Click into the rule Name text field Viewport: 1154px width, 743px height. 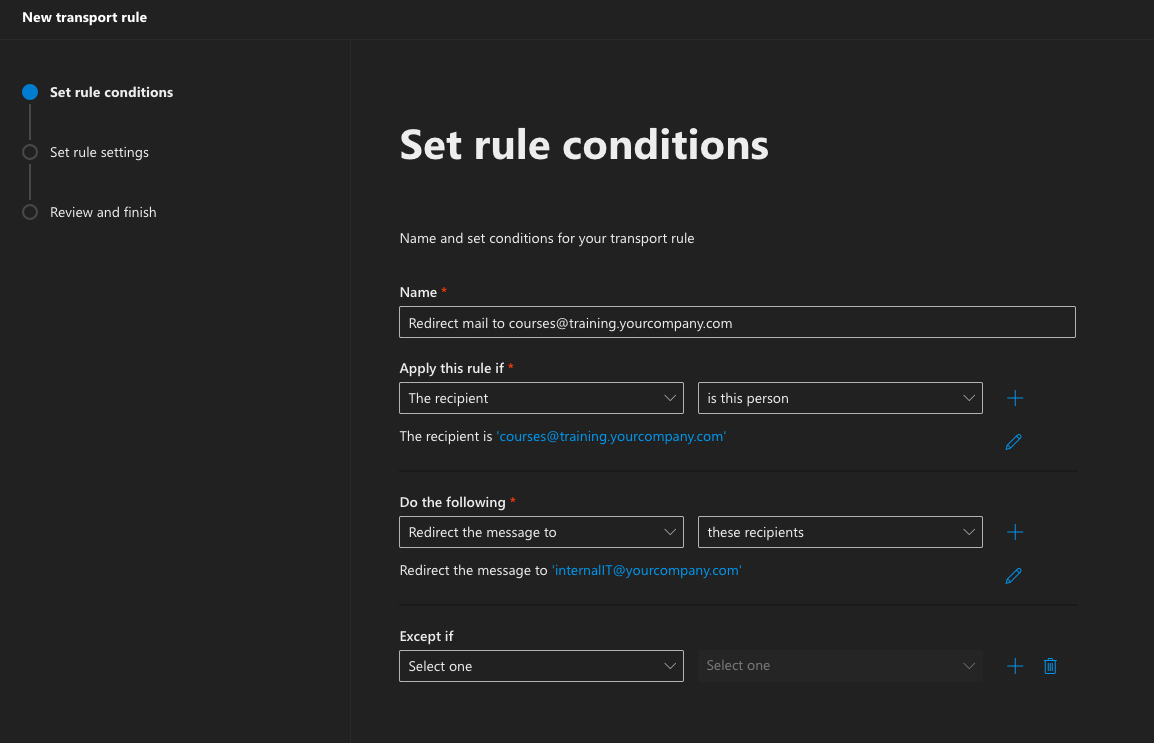pos(737,322)
